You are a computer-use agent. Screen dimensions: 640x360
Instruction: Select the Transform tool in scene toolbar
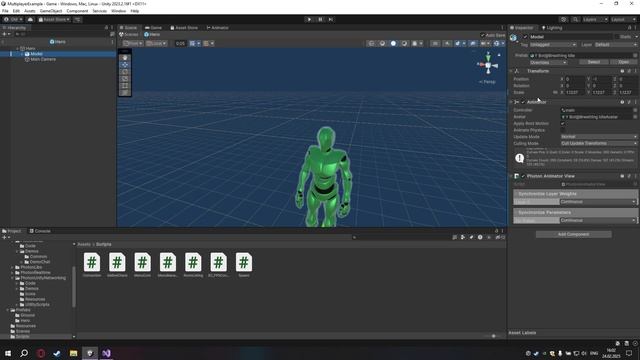coord(125,93)
